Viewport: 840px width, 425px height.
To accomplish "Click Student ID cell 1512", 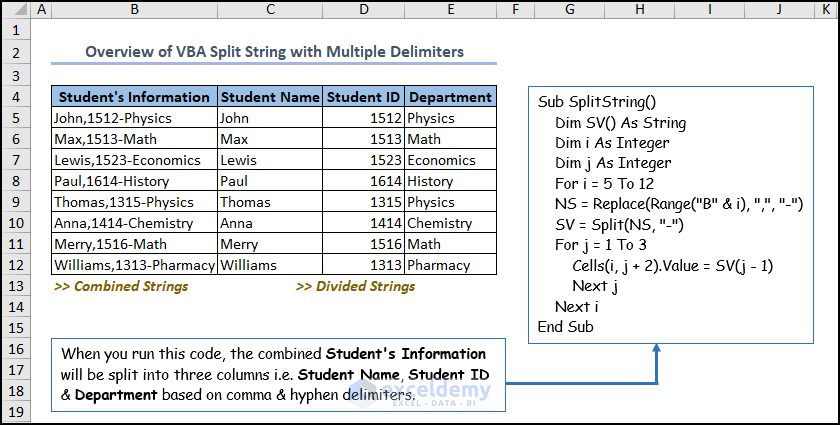I will (364, 118).
